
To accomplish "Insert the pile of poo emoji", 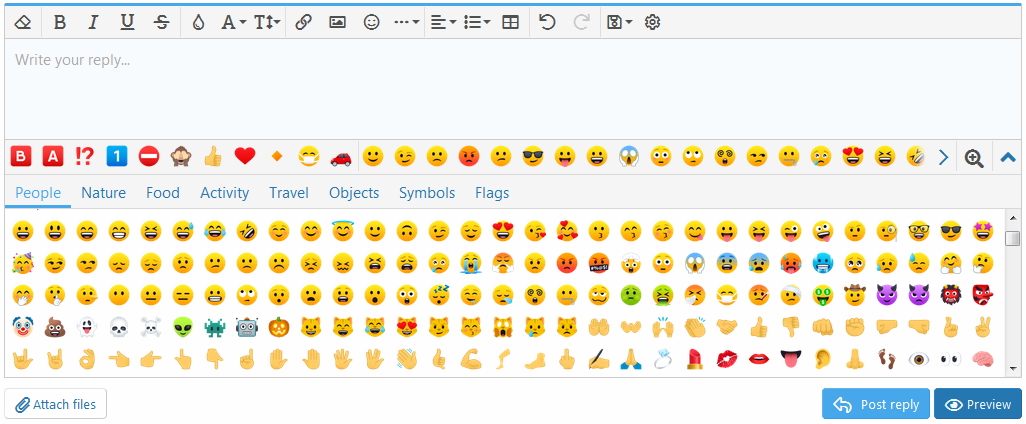I will click(x=53, y=327).
